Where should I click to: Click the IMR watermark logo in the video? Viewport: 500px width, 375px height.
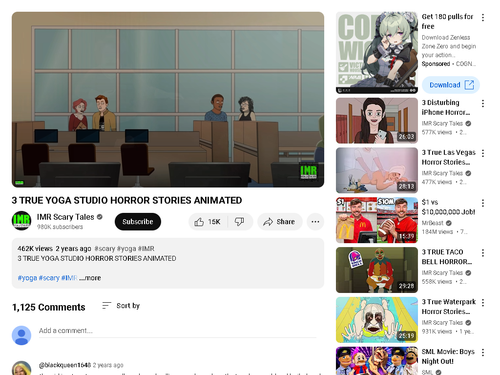click(308, 172)
